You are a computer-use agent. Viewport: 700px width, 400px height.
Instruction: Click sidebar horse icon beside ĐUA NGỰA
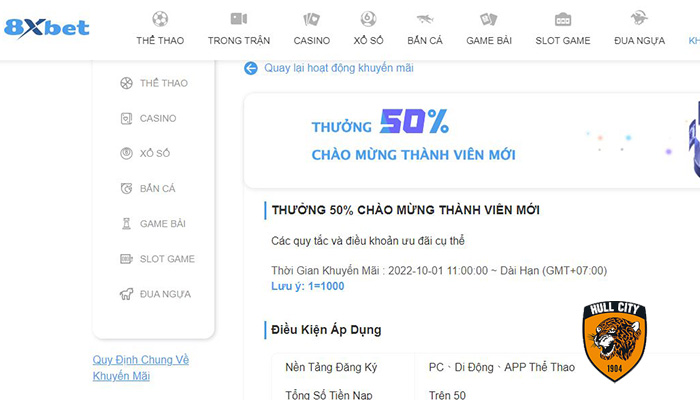pos(126,294)
